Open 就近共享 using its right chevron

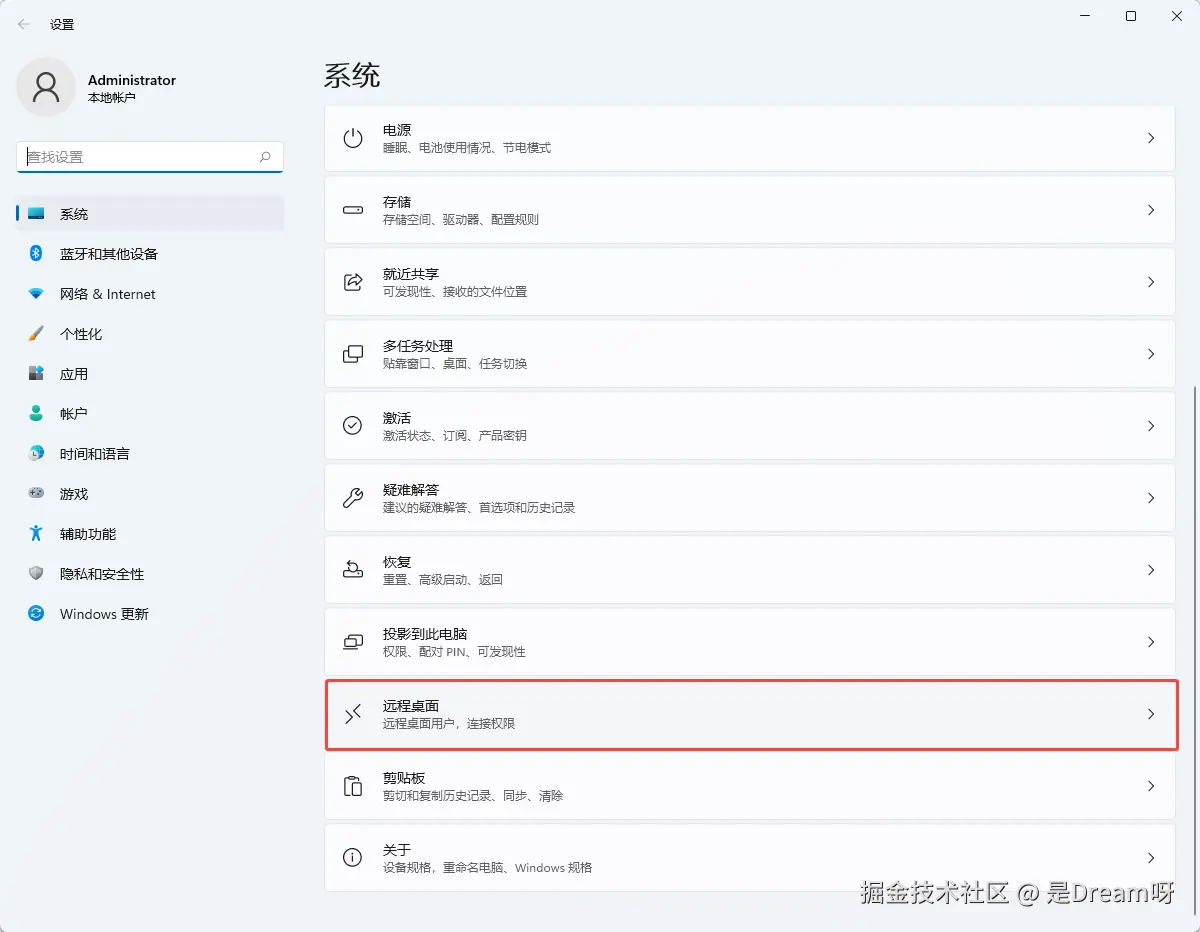(1151, 282)
